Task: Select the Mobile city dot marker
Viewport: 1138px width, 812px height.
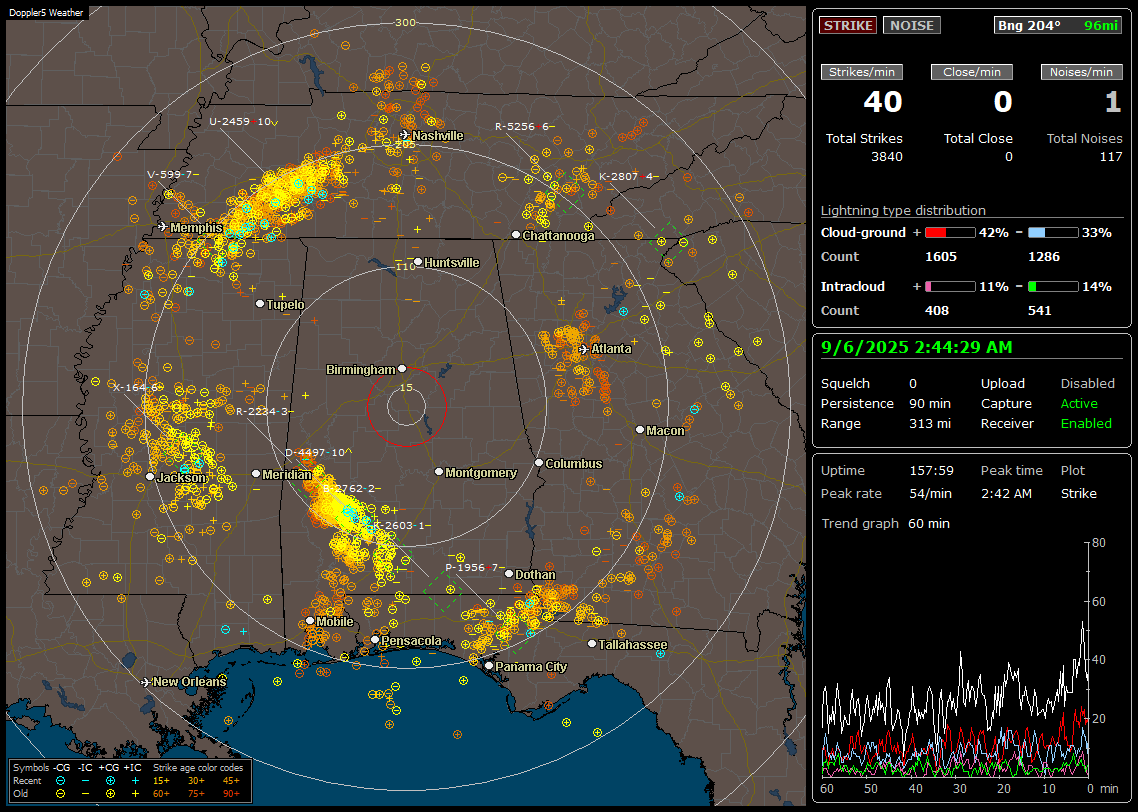Action: (310, 621)
